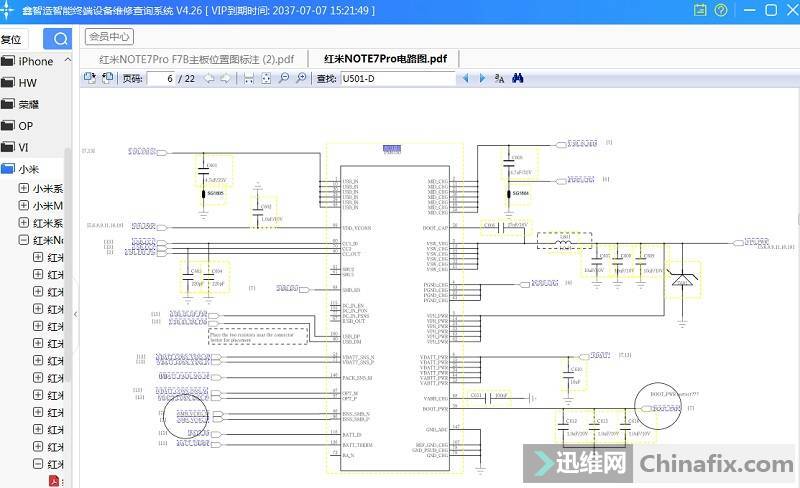Viewport: 800px width, 488px height.
Task: Expand the 小米M tree node
Action: point(24,205)
